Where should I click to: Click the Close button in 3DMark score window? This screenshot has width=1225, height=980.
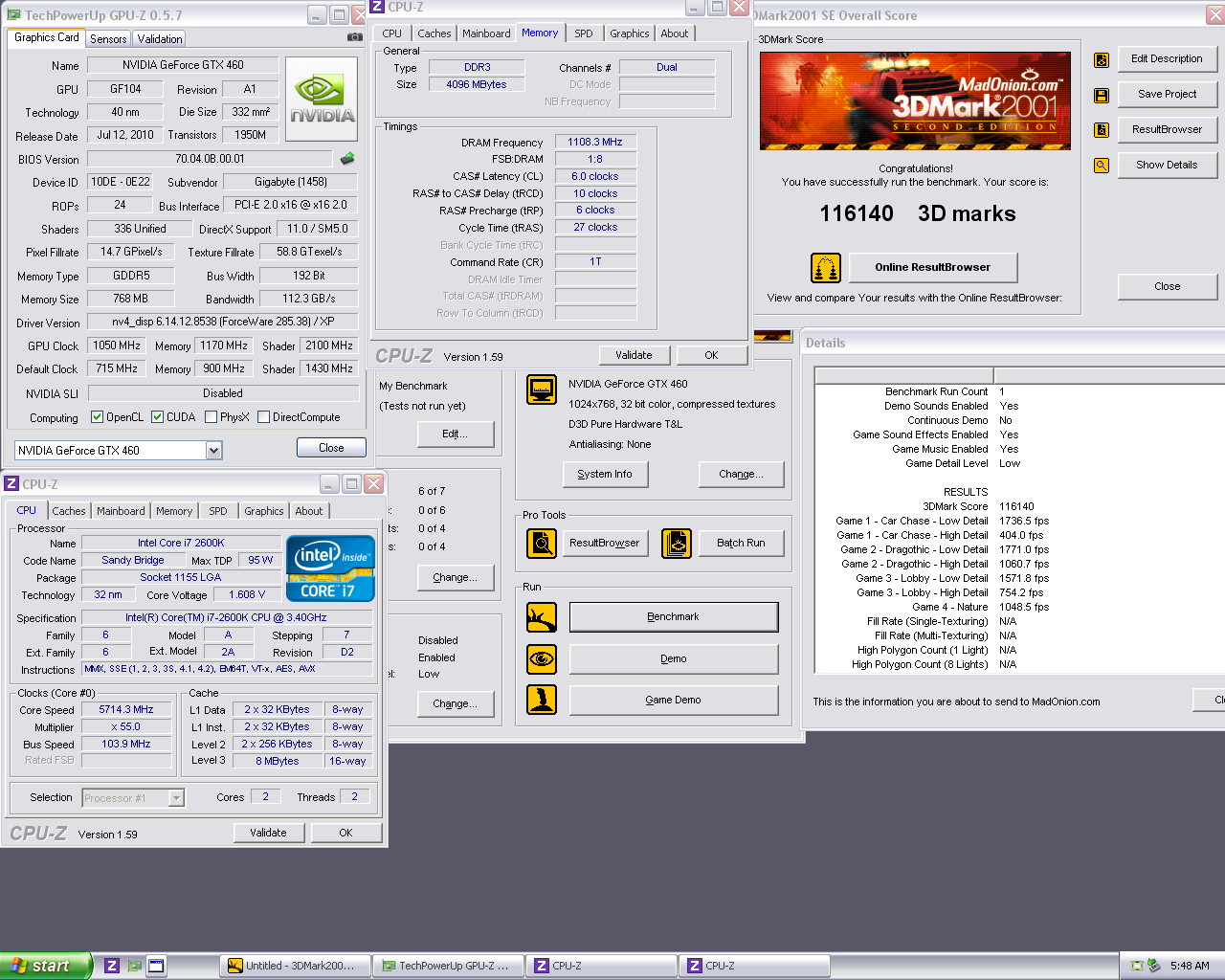(x=1167, y=286)
